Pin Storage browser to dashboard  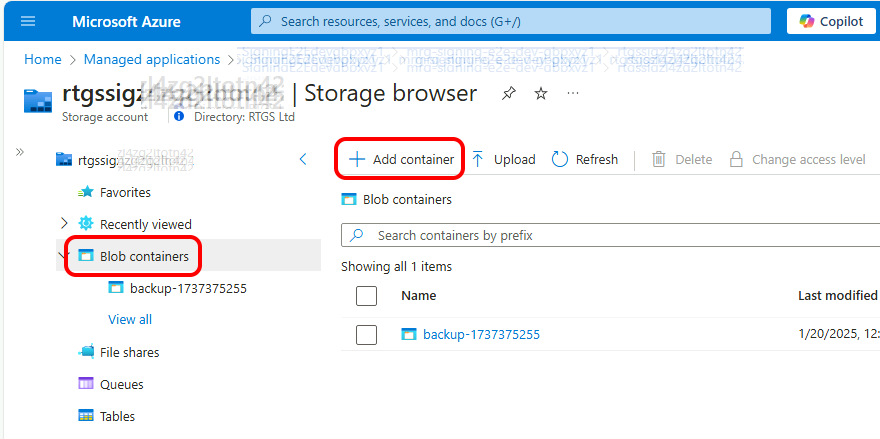[508, 94]
